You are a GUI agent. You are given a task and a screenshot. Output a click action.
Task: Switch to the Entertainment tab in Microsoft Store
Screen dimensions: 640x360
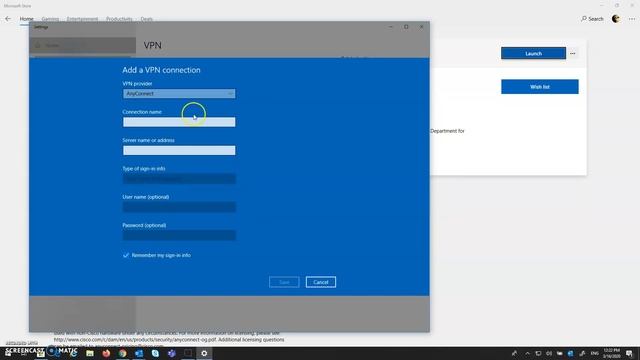tap(82, 19)
